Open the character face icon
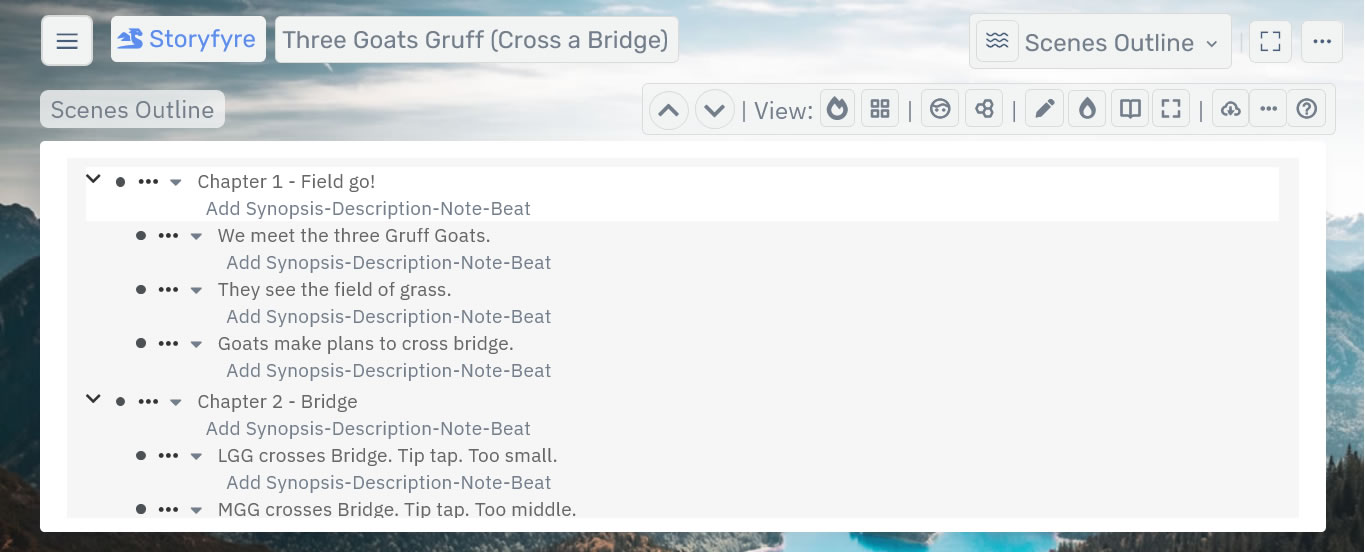1365x552 pixels. pyautogui.click(x=940, y=109)
